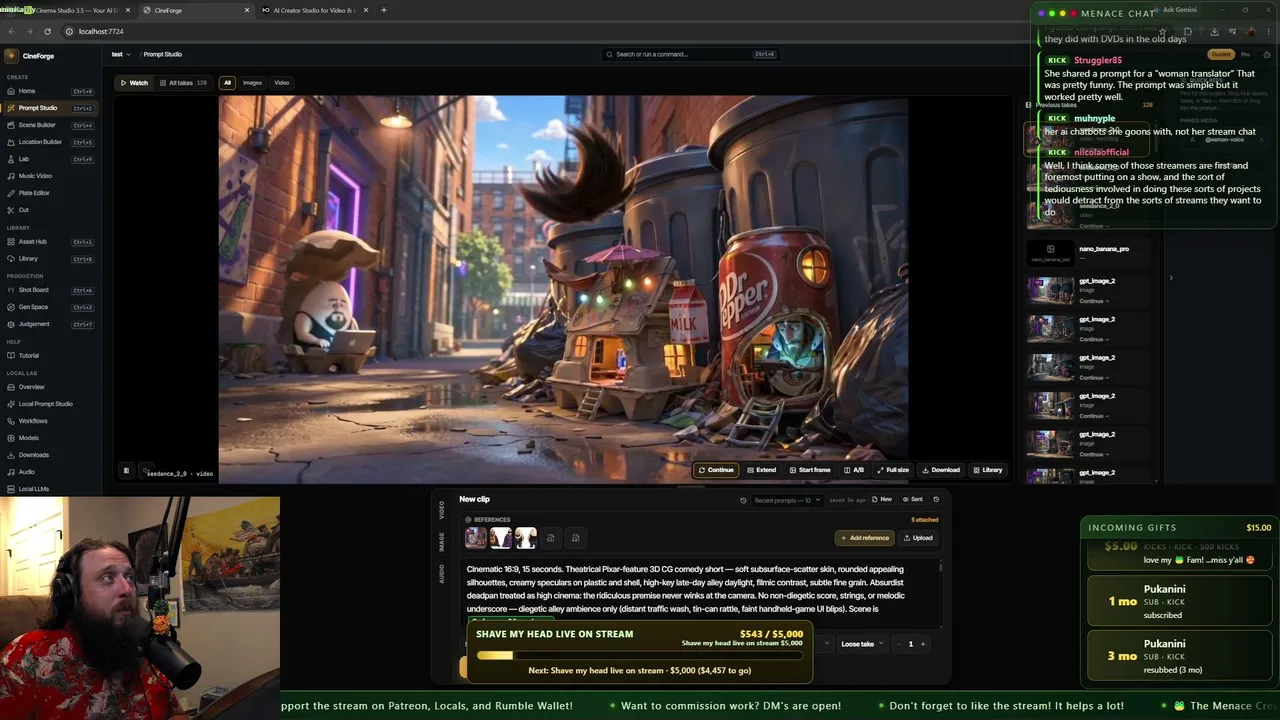Open Judgement under Production

(50, 324)
